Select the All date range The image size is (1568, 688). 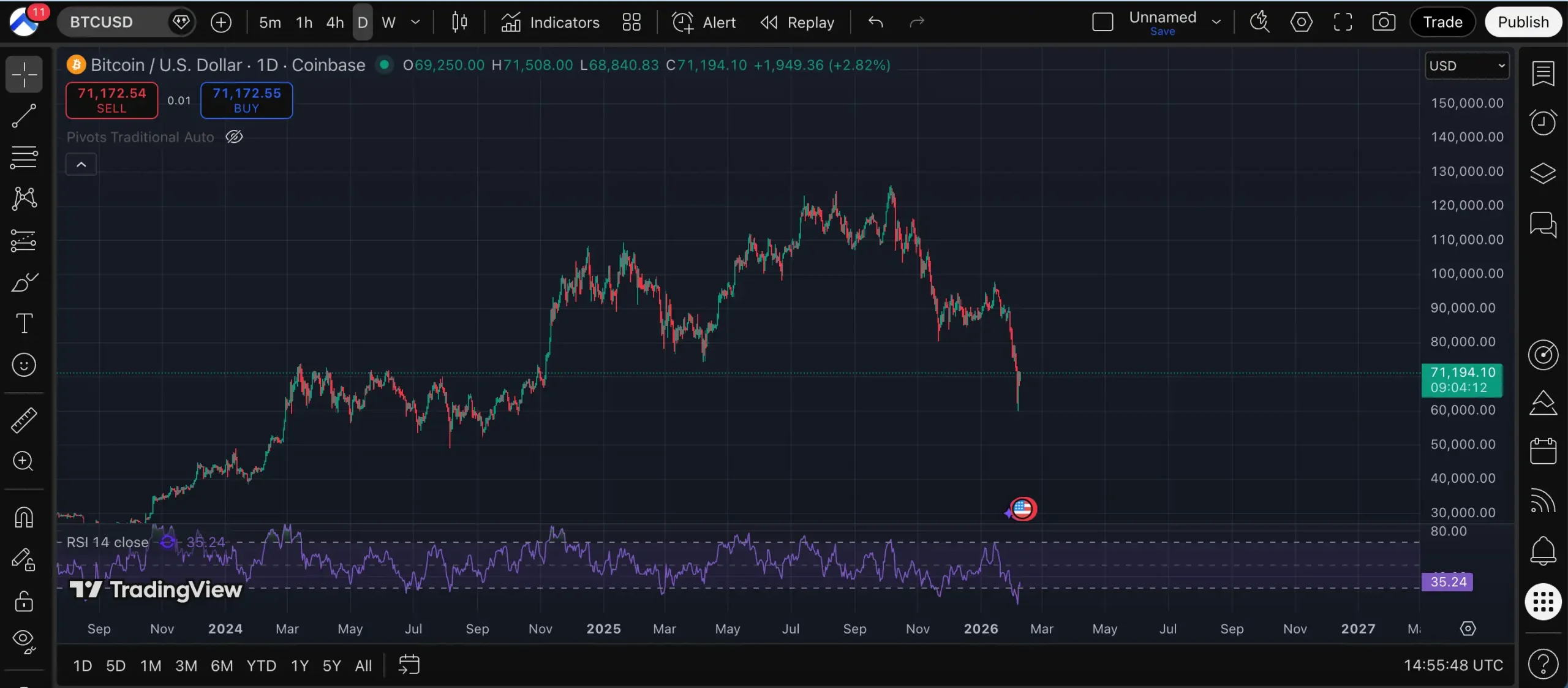363,666
